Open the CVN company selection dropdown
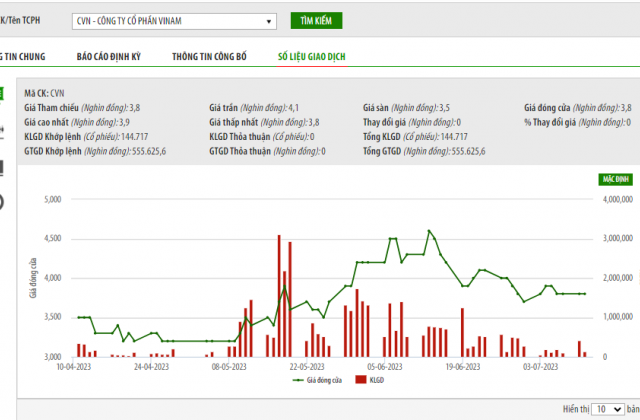 click(177, 21)
